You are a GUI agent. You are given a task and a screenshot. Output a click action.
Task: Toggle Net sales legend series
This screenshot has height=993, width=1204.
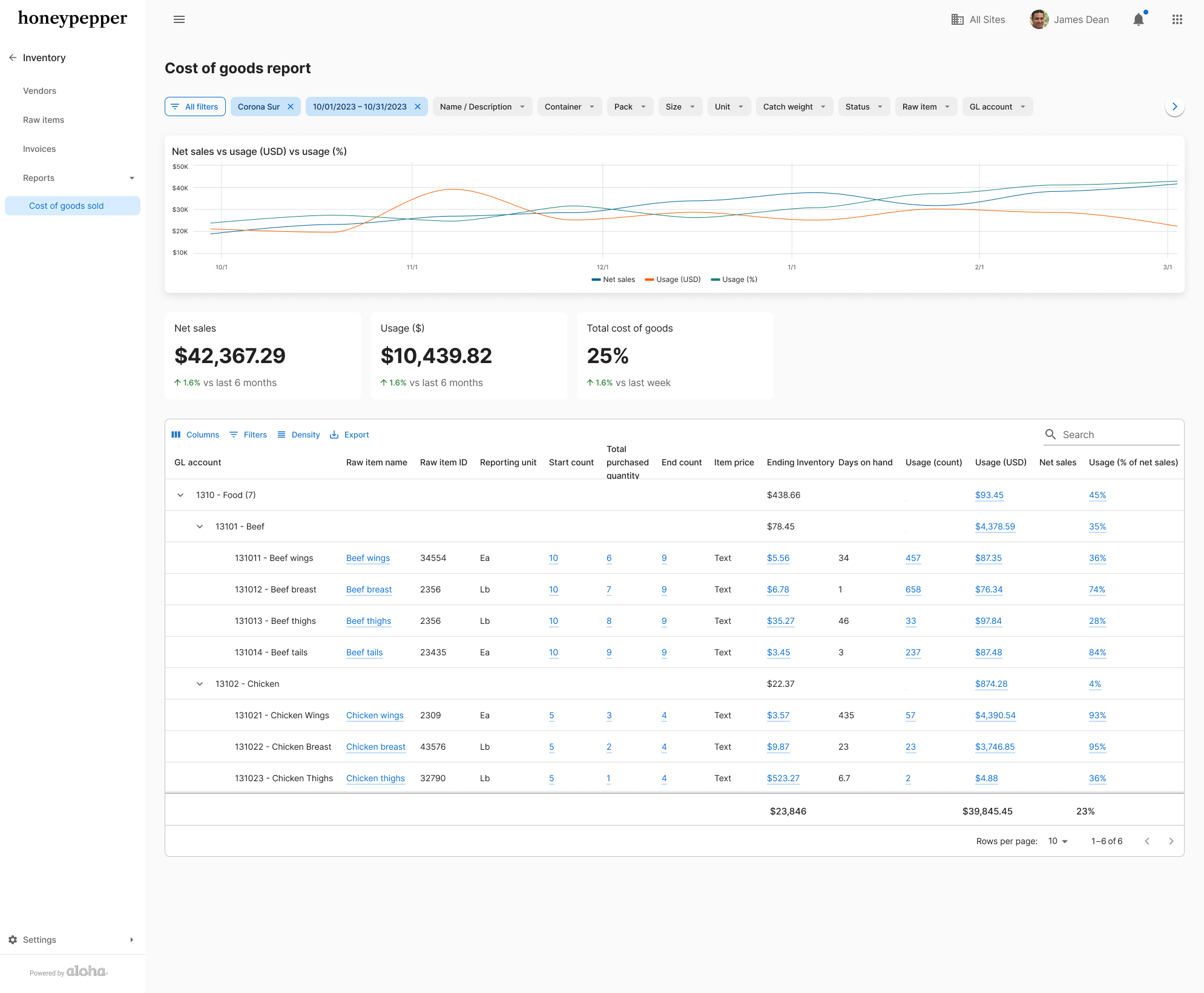[x=613, y=280]
